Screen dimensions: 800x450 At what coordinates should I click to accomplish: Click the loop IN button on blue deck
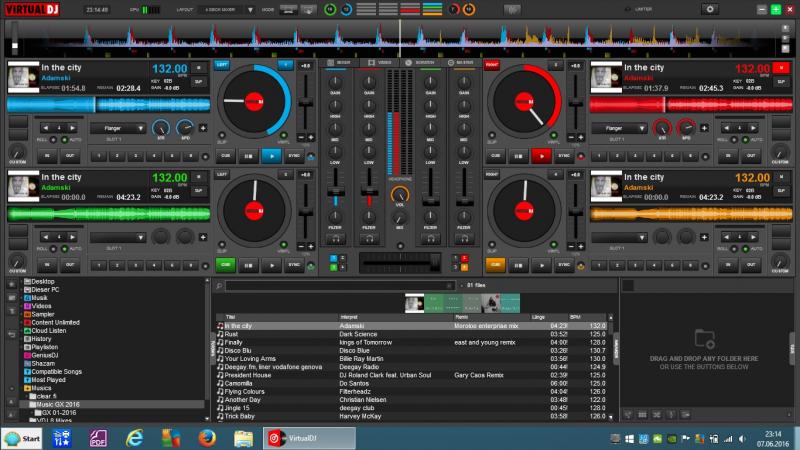point(47,155)
